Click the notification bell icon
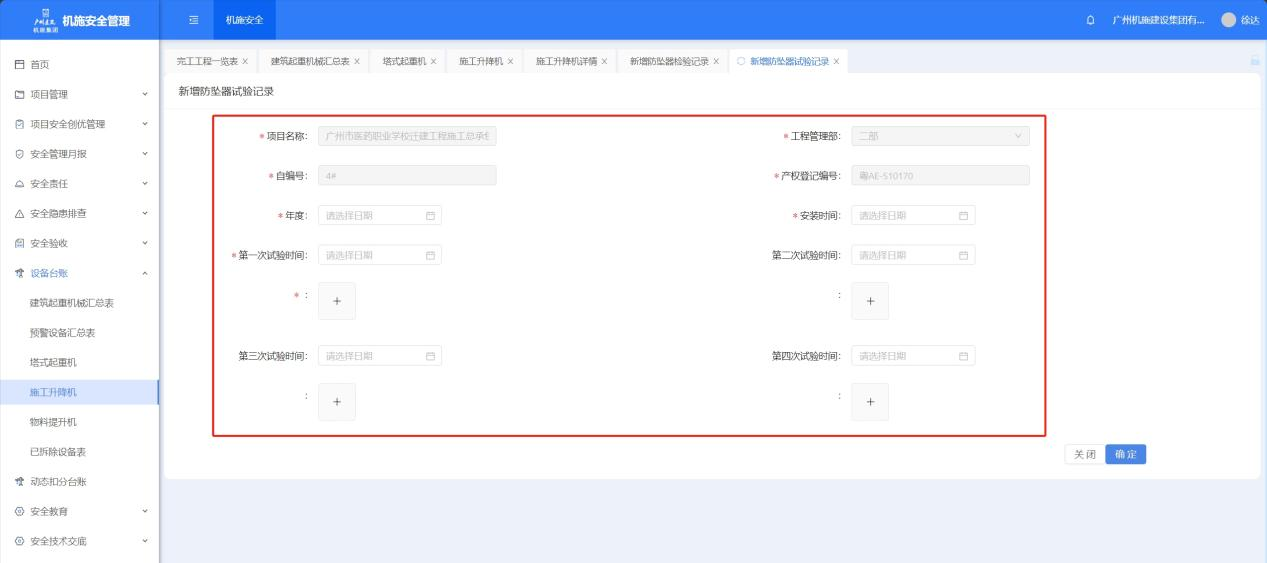 (1090, 21)
